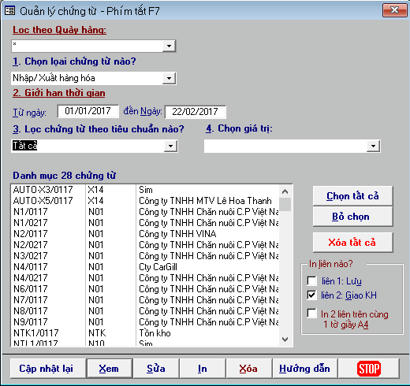Click the red 'Xóa' button

[x=248, y=369]
